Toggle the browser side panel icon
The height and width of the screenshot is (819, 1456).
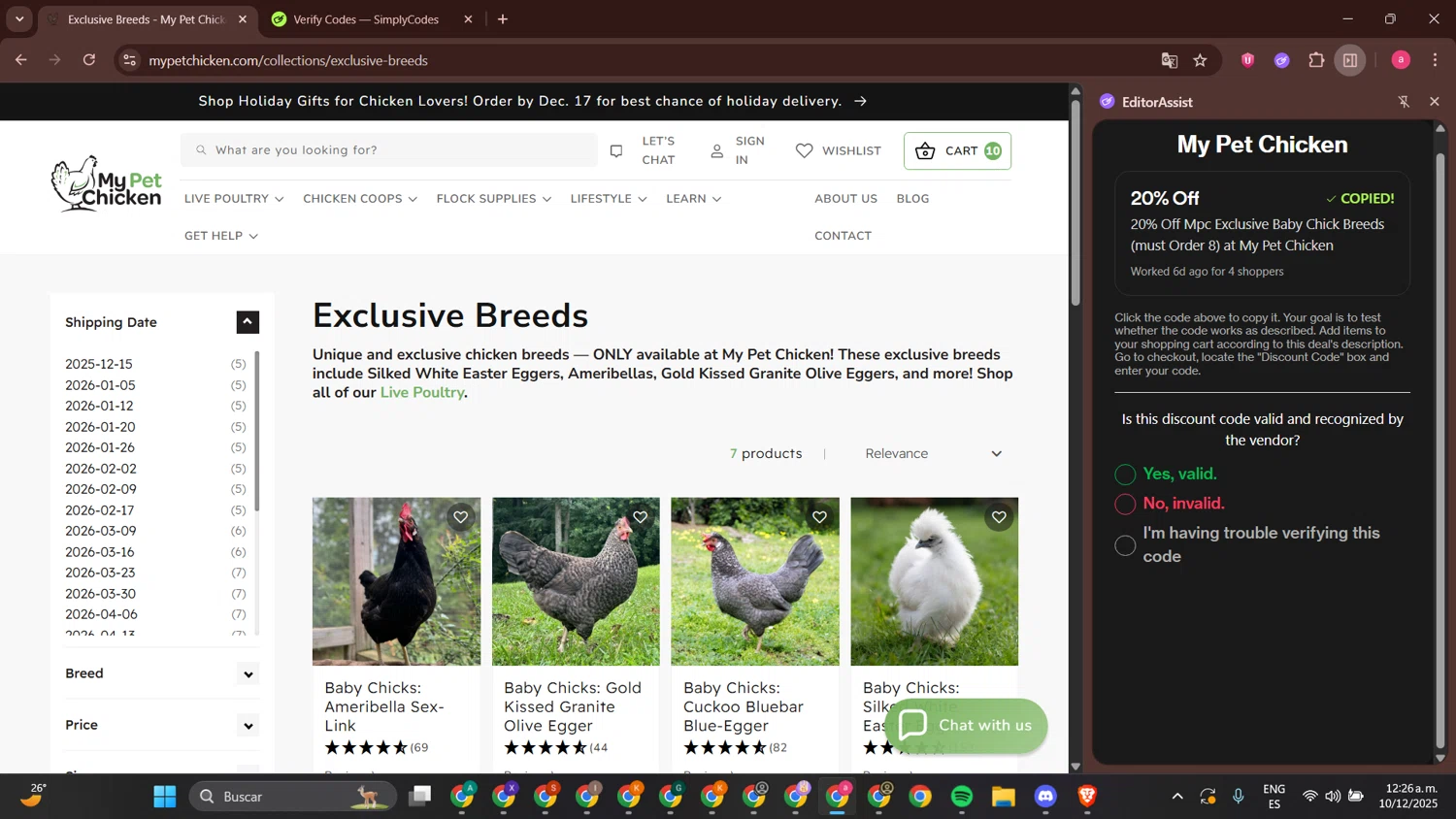point(1350,60)
